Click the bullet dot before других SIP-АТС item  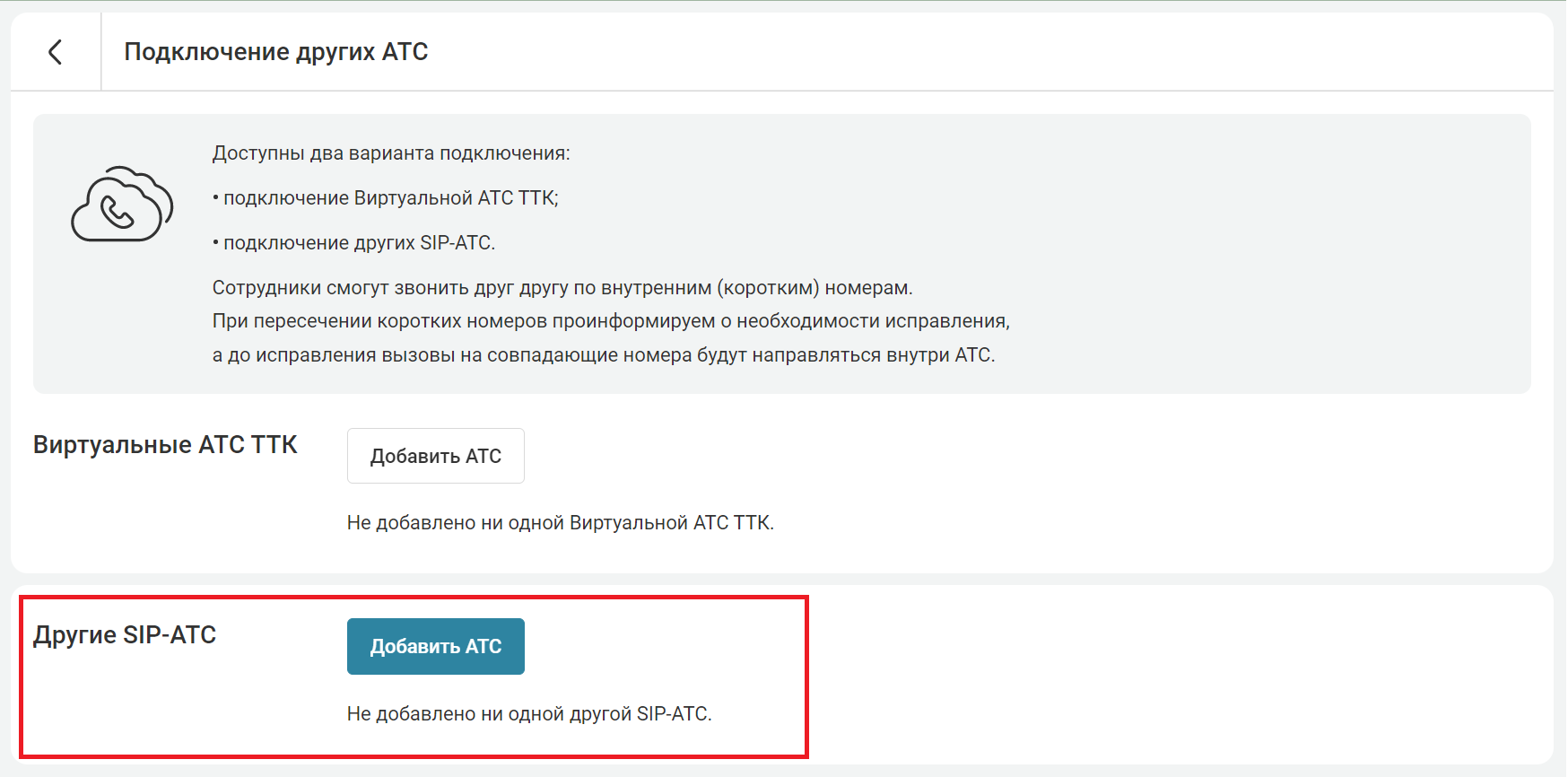216,243
